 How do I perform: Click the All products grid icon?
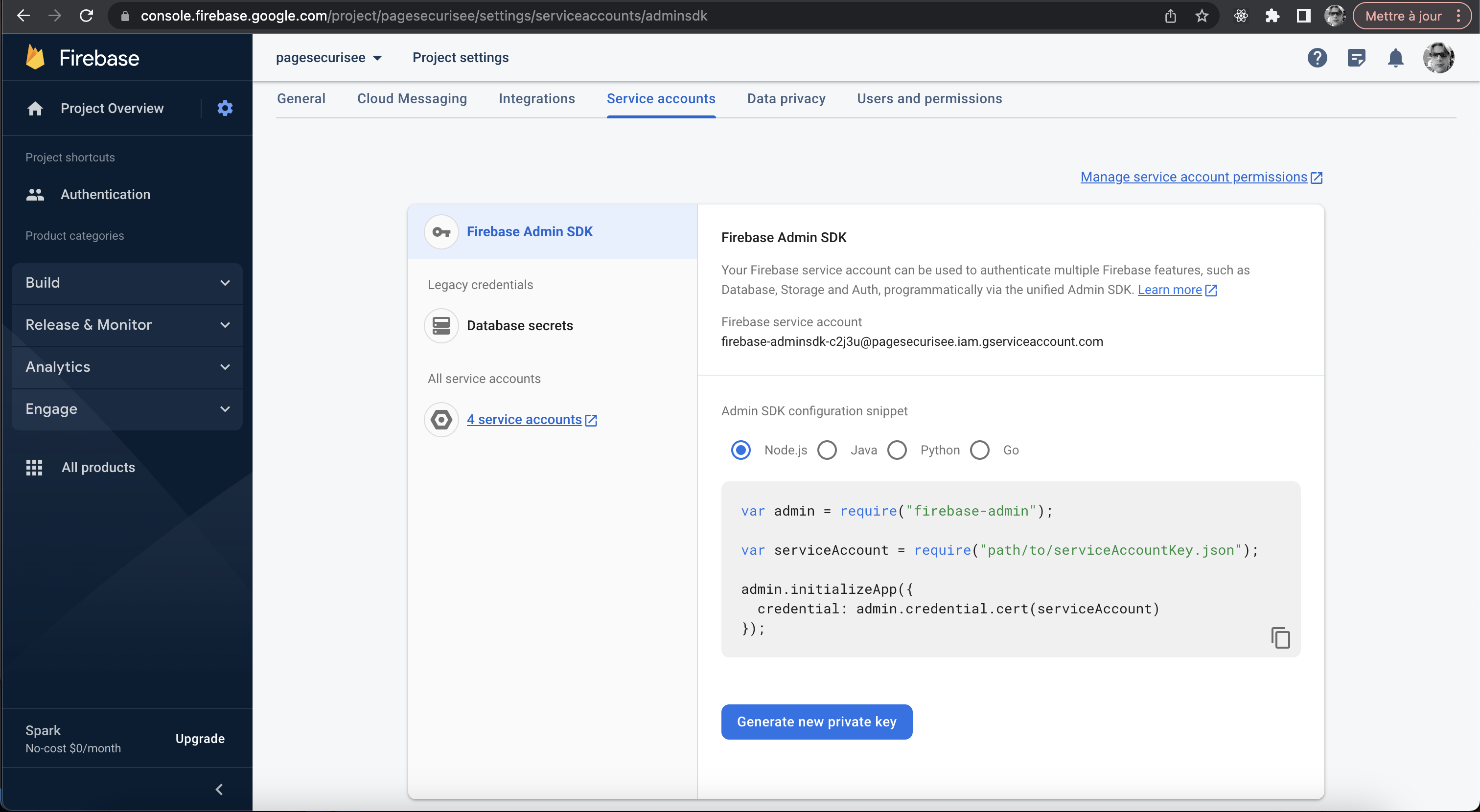click(34, 468)
